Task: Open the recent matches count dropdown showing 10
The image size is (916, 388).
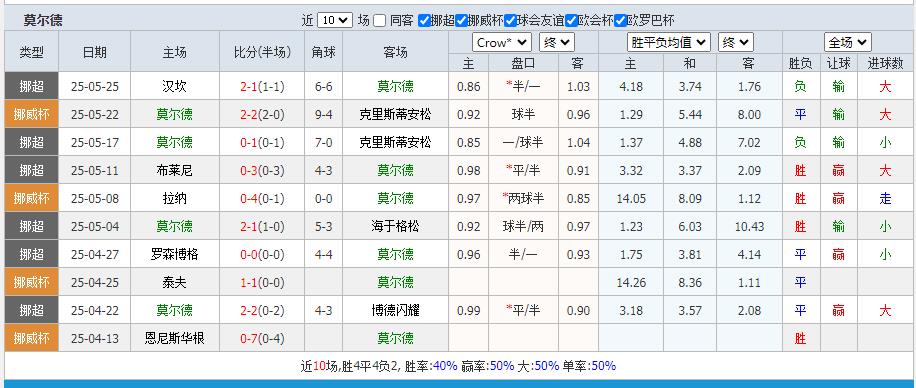Action: coord(335,20)
